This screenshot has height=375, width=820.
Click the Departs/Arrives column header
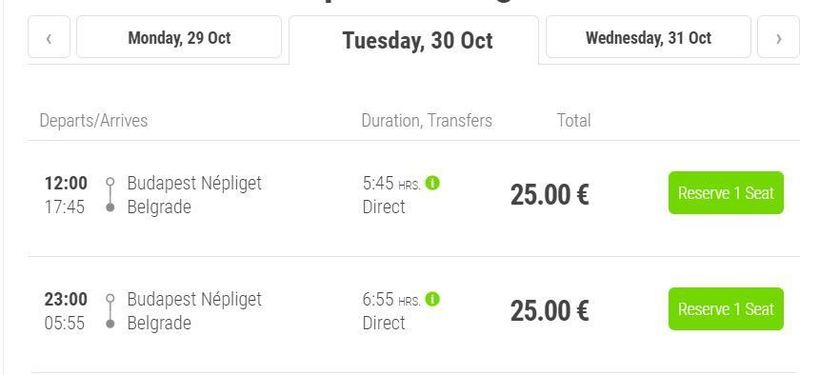(94, 121)
